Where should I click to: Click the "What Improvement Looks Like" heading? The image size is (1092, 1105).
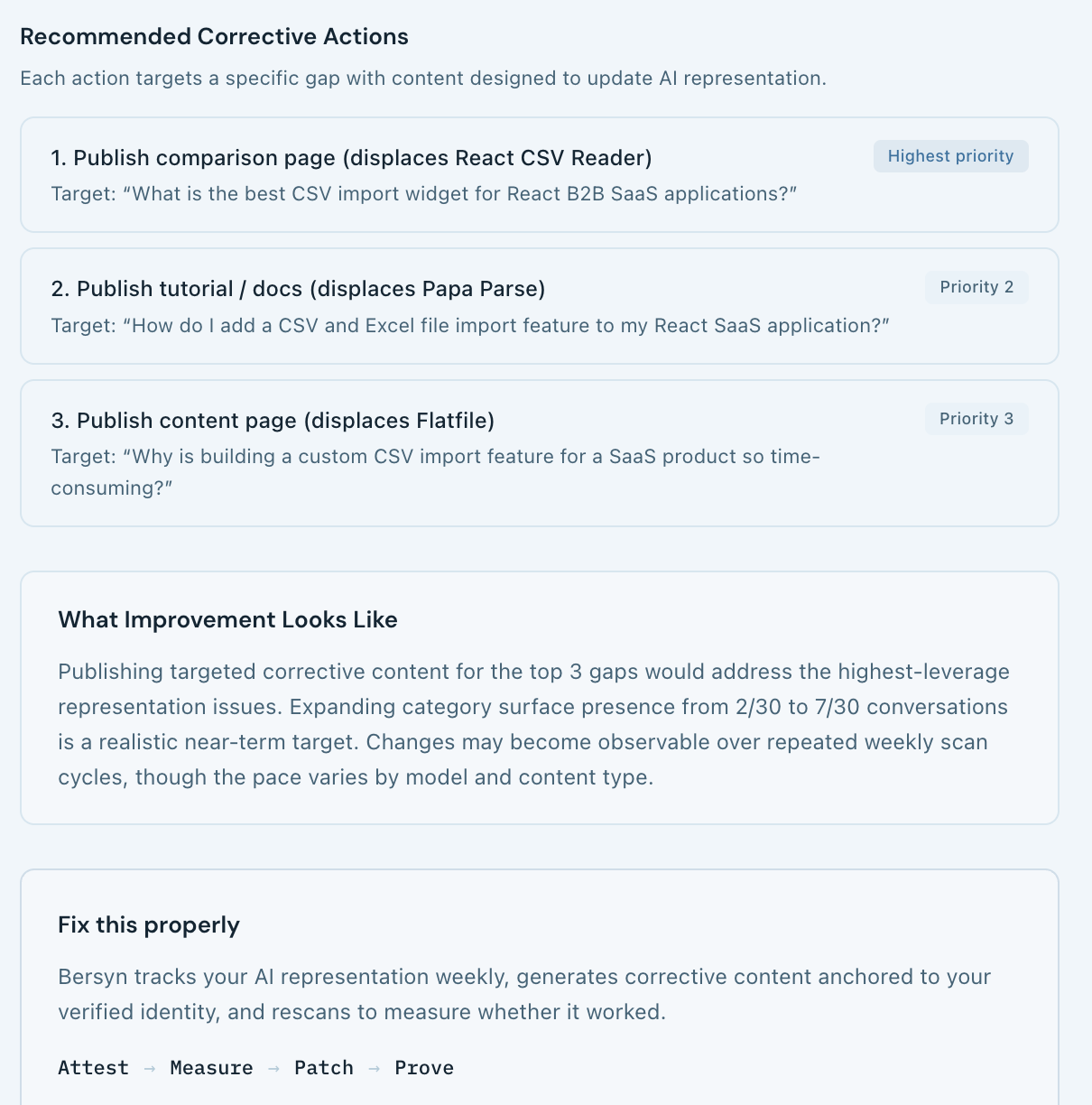(227, 620)
